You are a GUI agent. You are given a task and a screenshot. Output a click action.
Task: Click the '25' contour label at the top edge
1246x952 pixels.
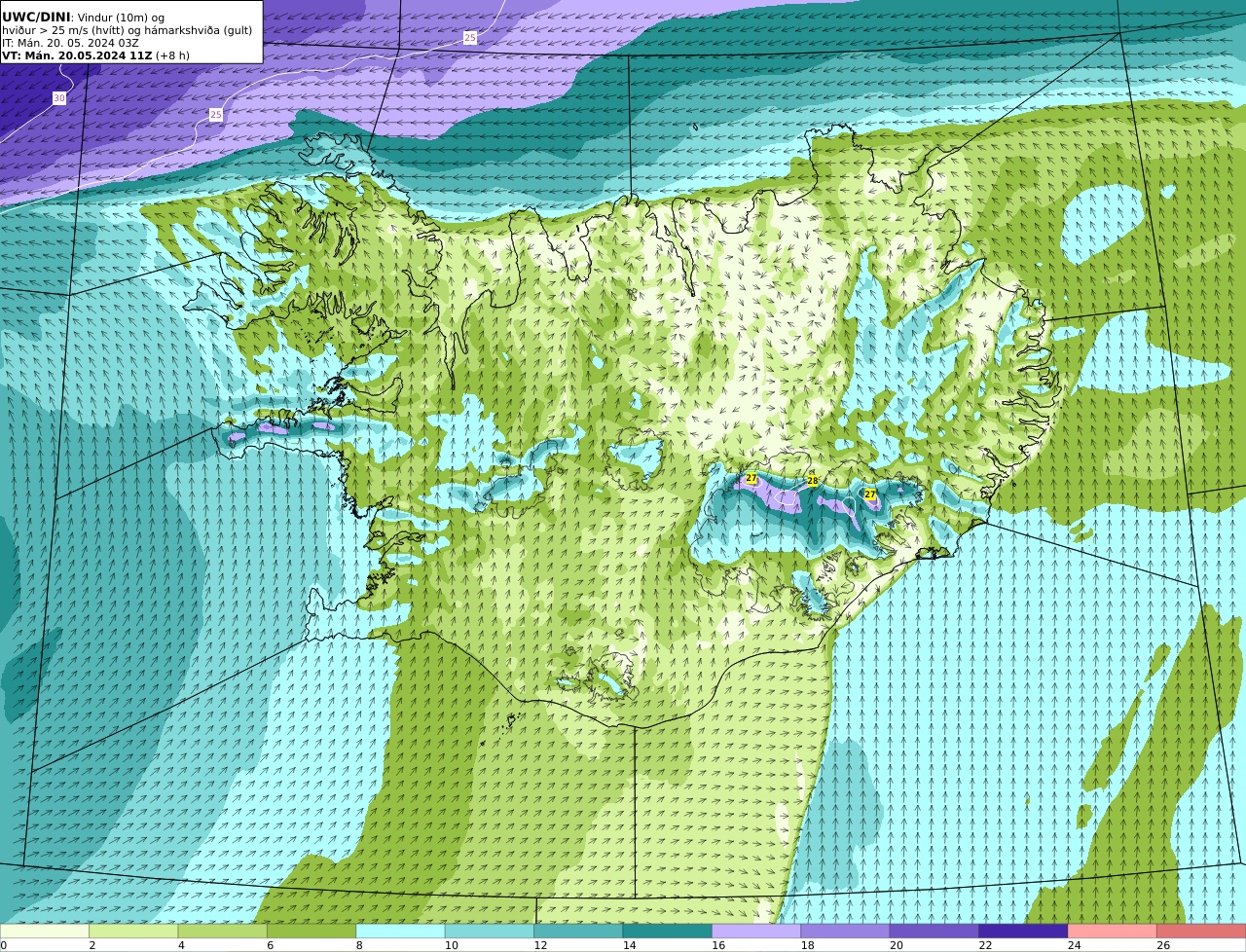(x=470, y=37)
